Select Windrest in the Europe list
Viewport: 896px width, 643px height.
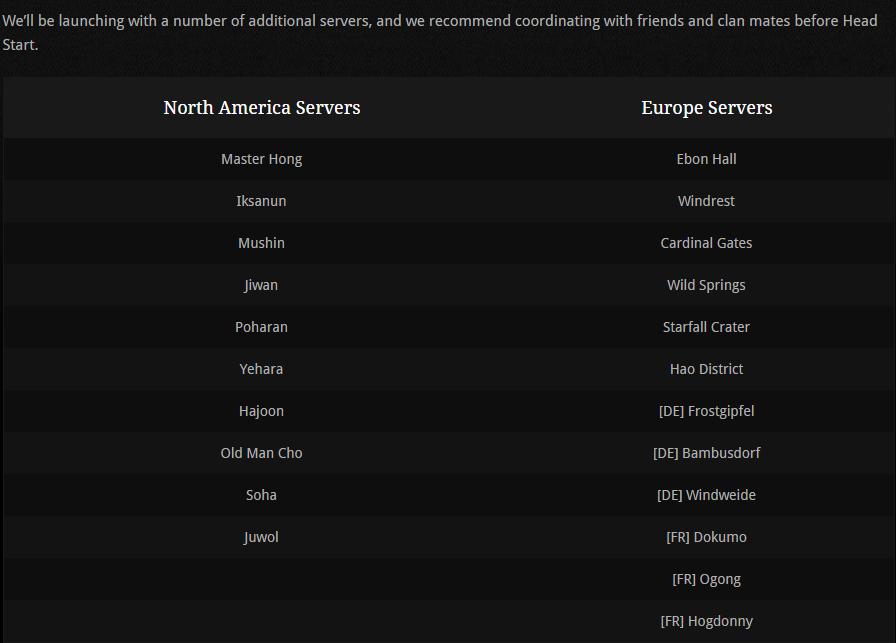point(706,201)
